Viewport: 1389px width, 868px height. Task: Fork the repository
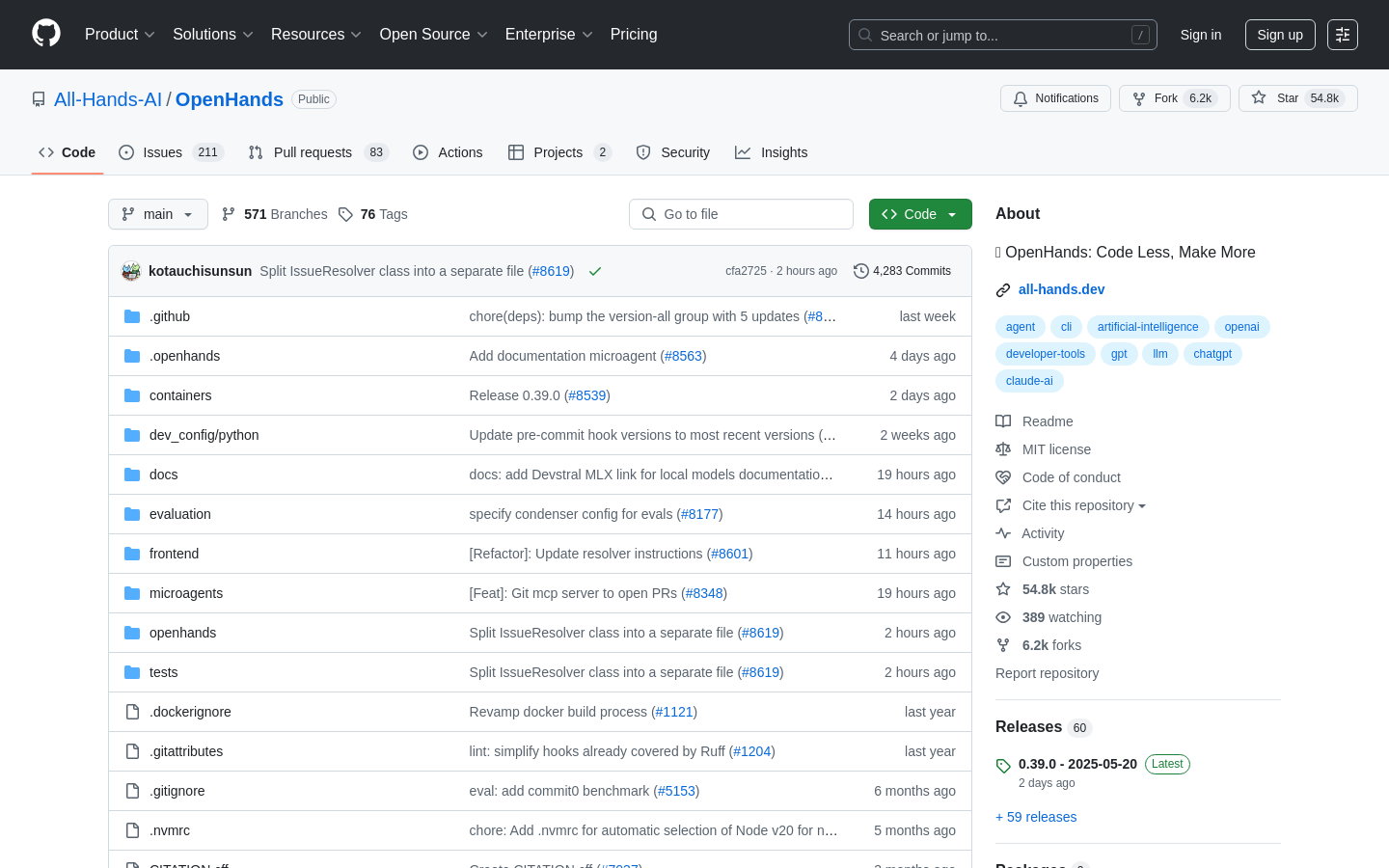1175,98
